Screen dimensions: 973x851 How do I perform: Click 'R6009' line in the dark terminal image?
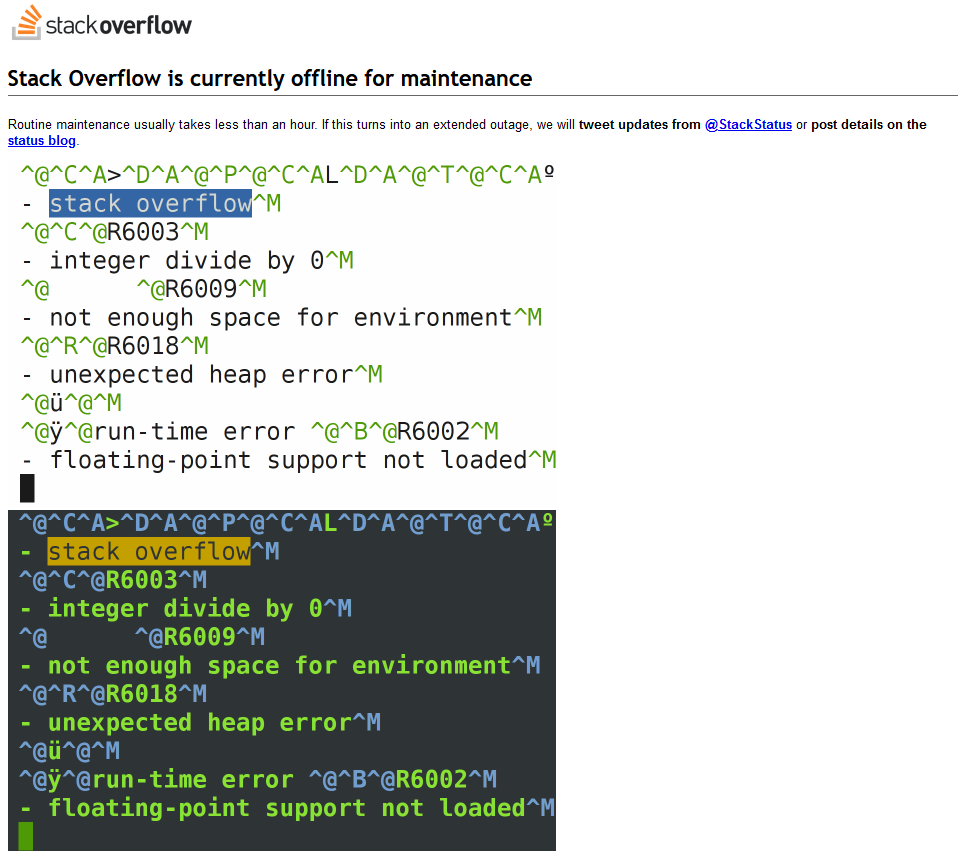click(x=141, y=637)
